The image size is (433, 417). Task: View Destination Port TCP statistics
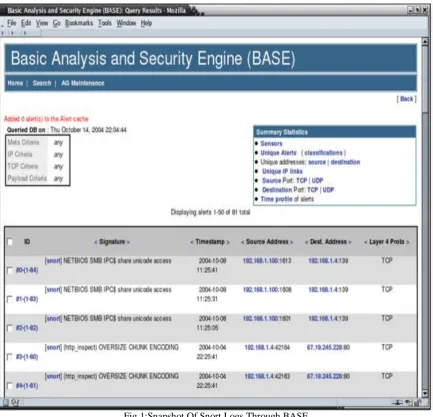click(x=312, y=190)
